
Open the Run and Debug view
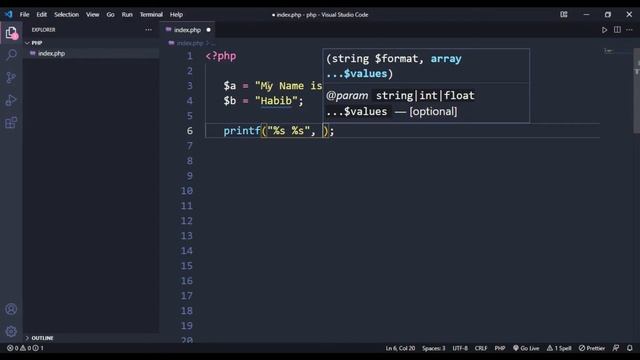pyautogui.click(x=11, y=100)
